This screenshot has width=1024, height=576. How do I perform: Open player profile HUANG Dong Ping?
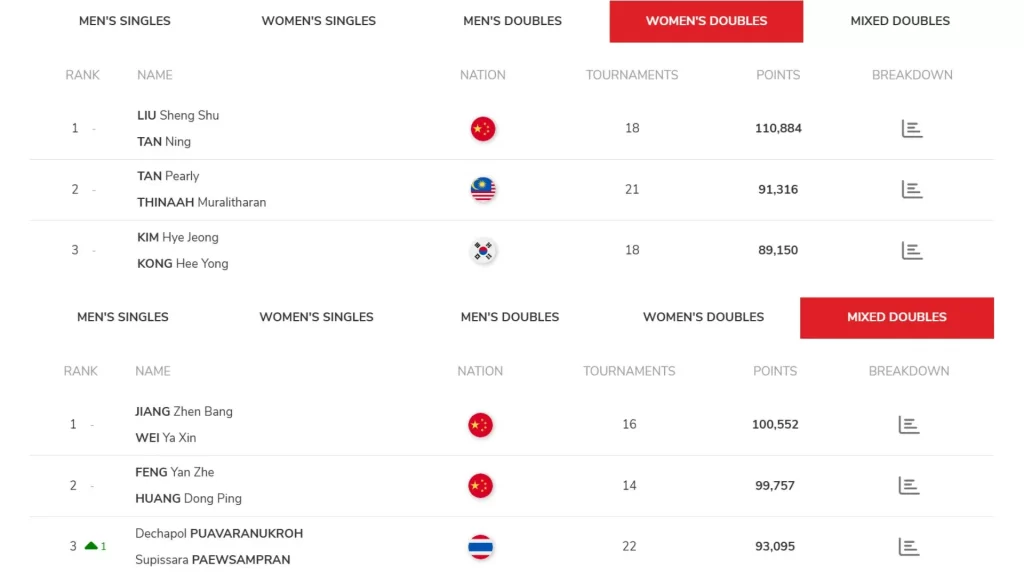point(188,498)
